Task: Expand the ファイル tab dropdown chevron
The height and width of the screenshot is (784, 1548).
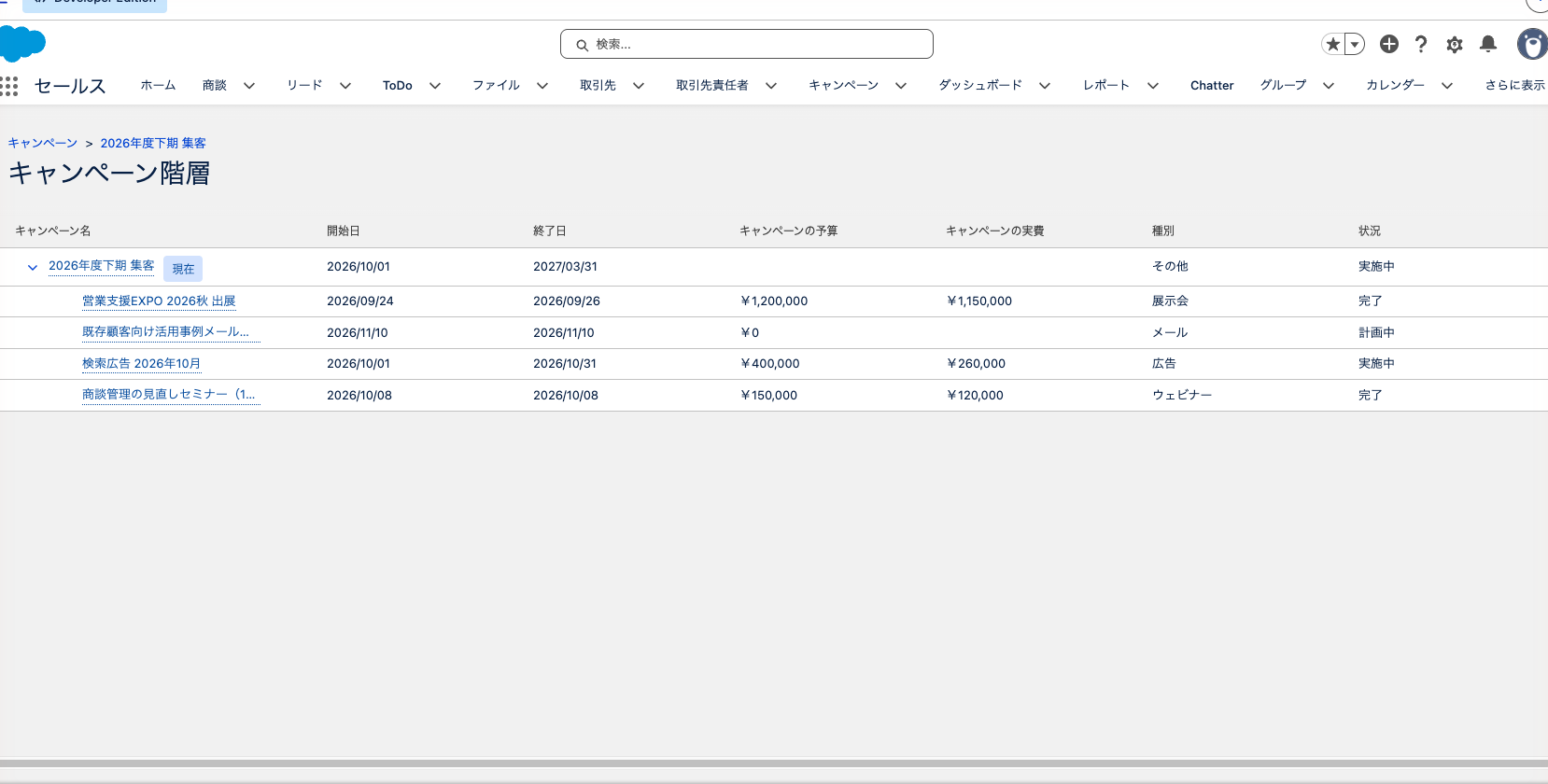Action: click(542, 85)
